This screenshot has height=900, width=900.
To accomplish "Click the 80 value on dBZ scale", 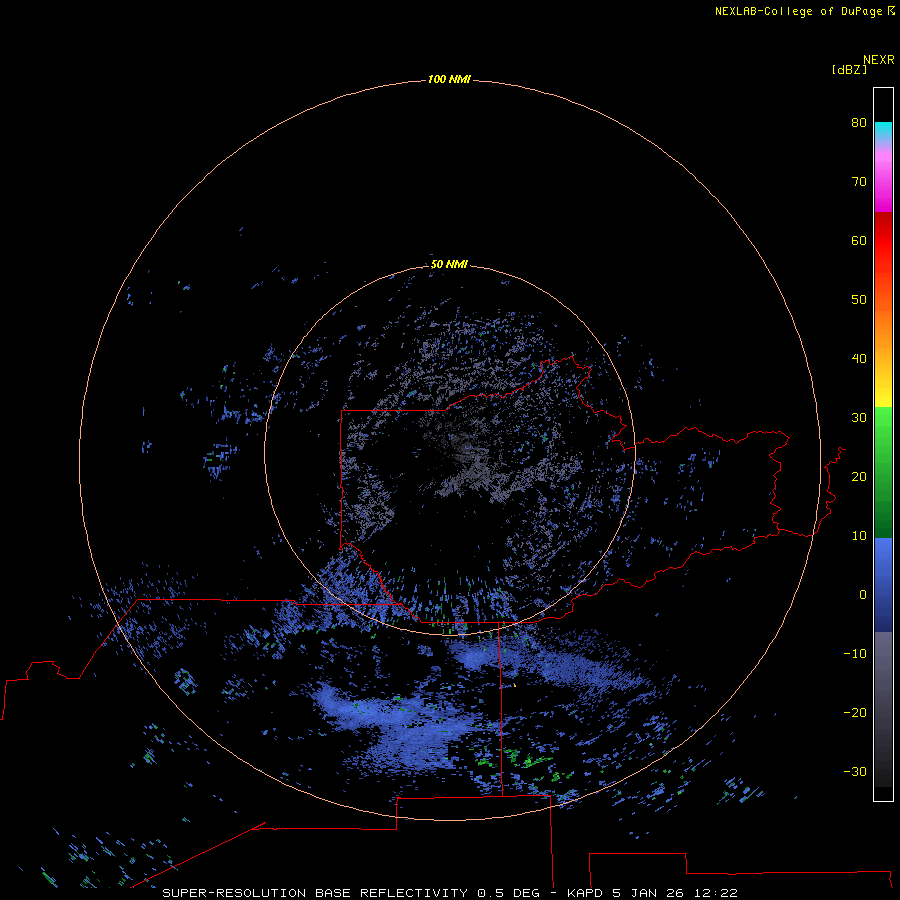I will tap(859, 122).
